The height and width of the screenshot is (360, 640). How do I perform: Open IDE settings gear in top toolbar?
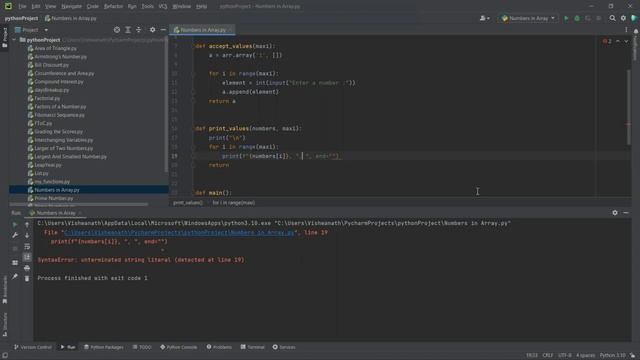[623, 18]
